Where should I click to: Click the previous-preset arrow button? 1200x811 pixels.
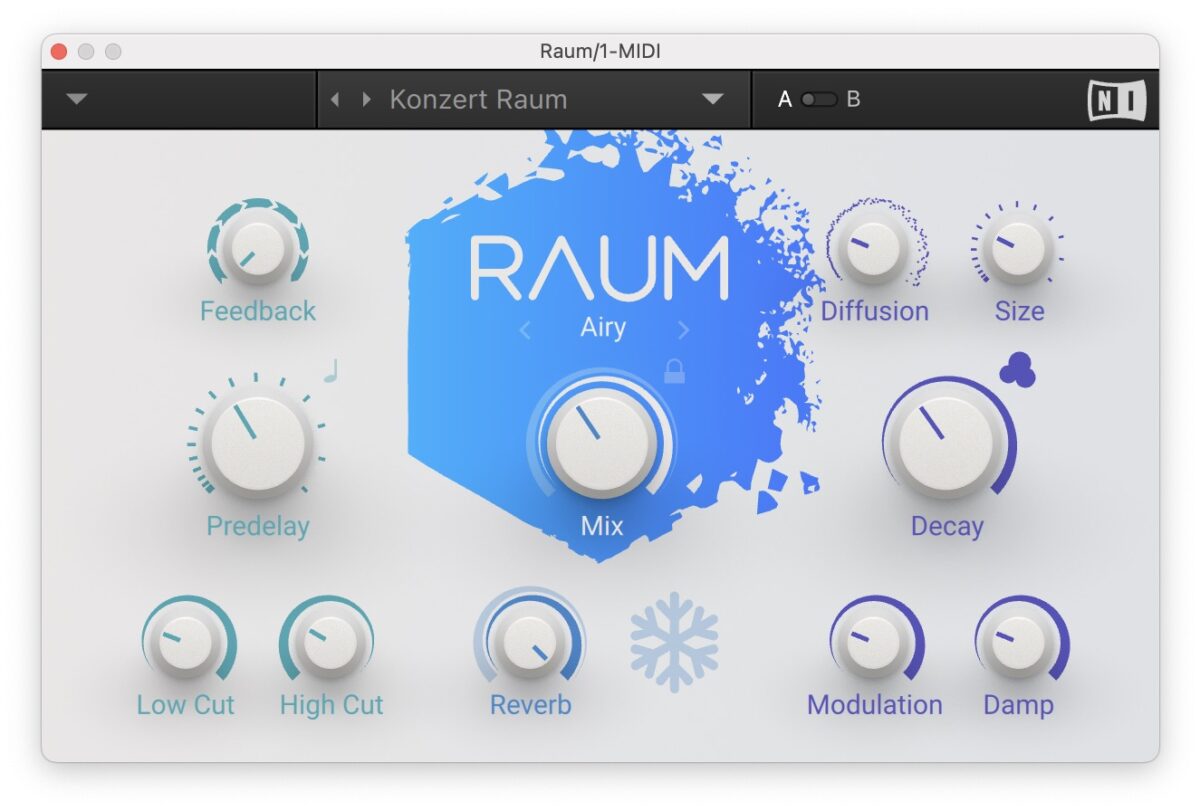(335, 99)
